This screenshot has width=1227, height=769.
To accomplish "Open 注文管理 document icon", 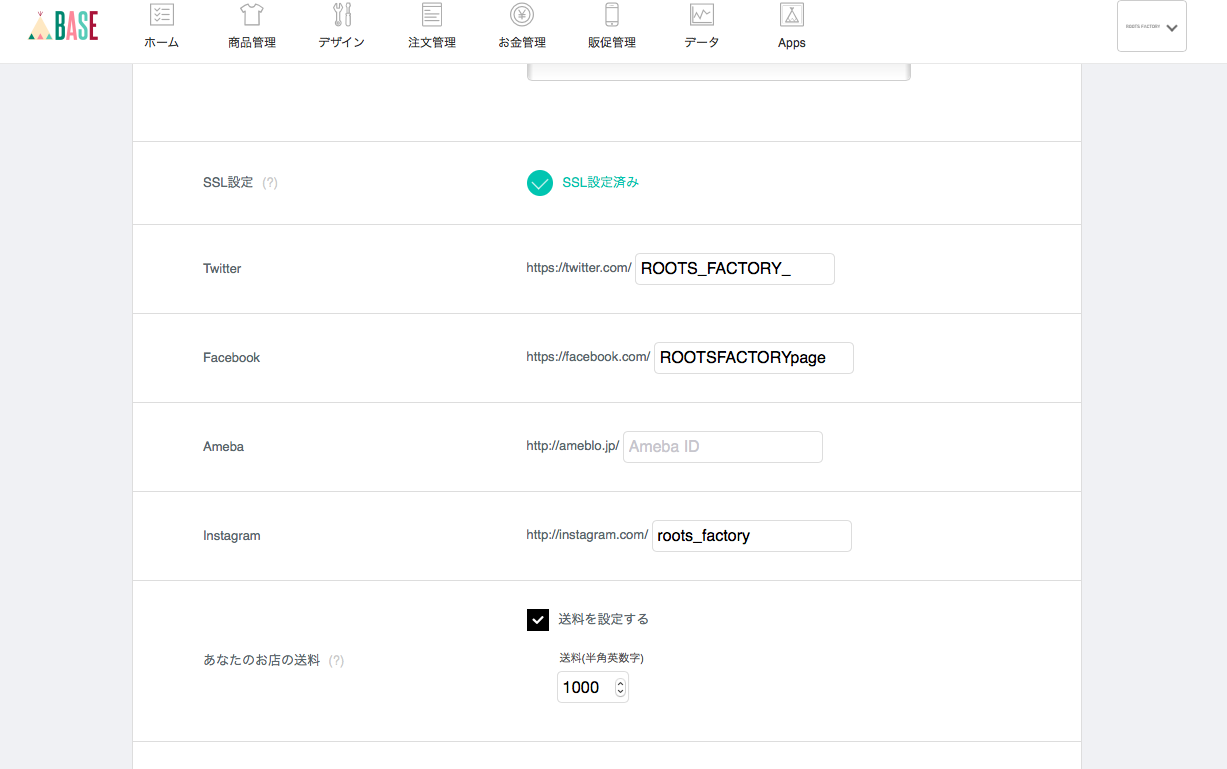I will 432,15.
